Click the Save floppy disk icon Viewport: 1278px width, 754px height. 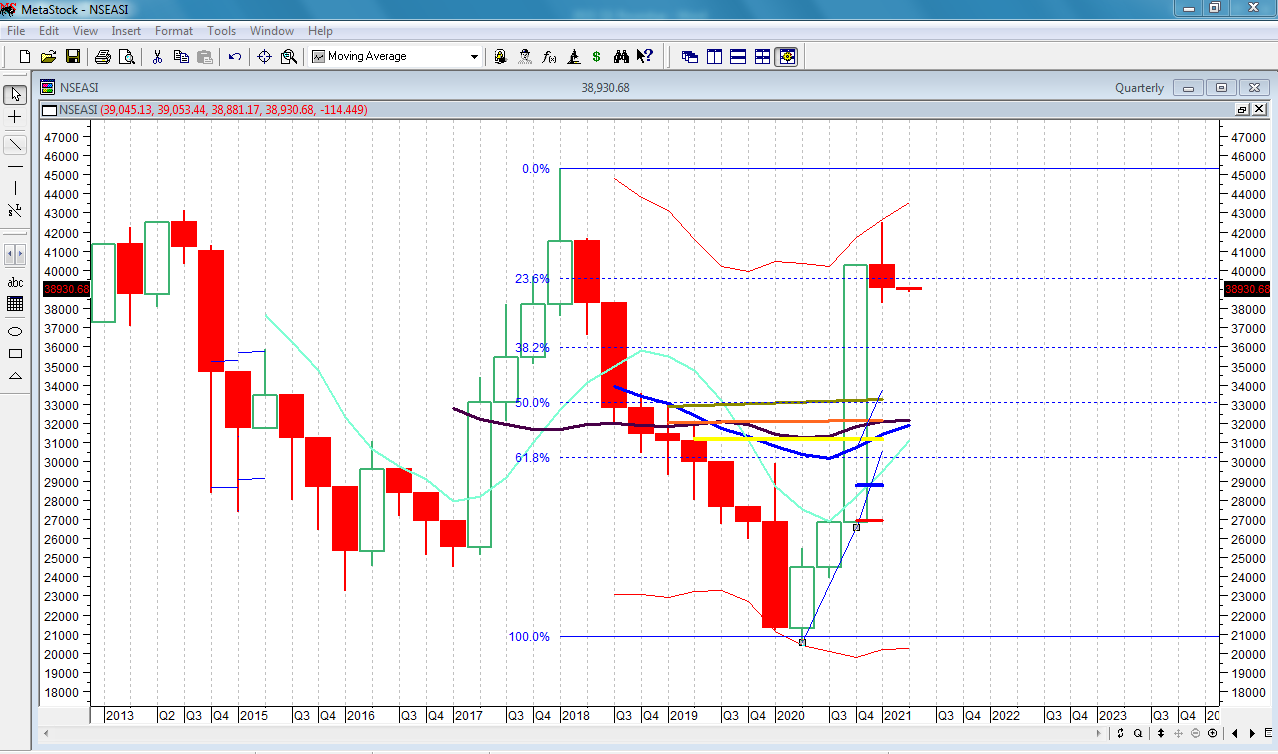pos(73,57)
